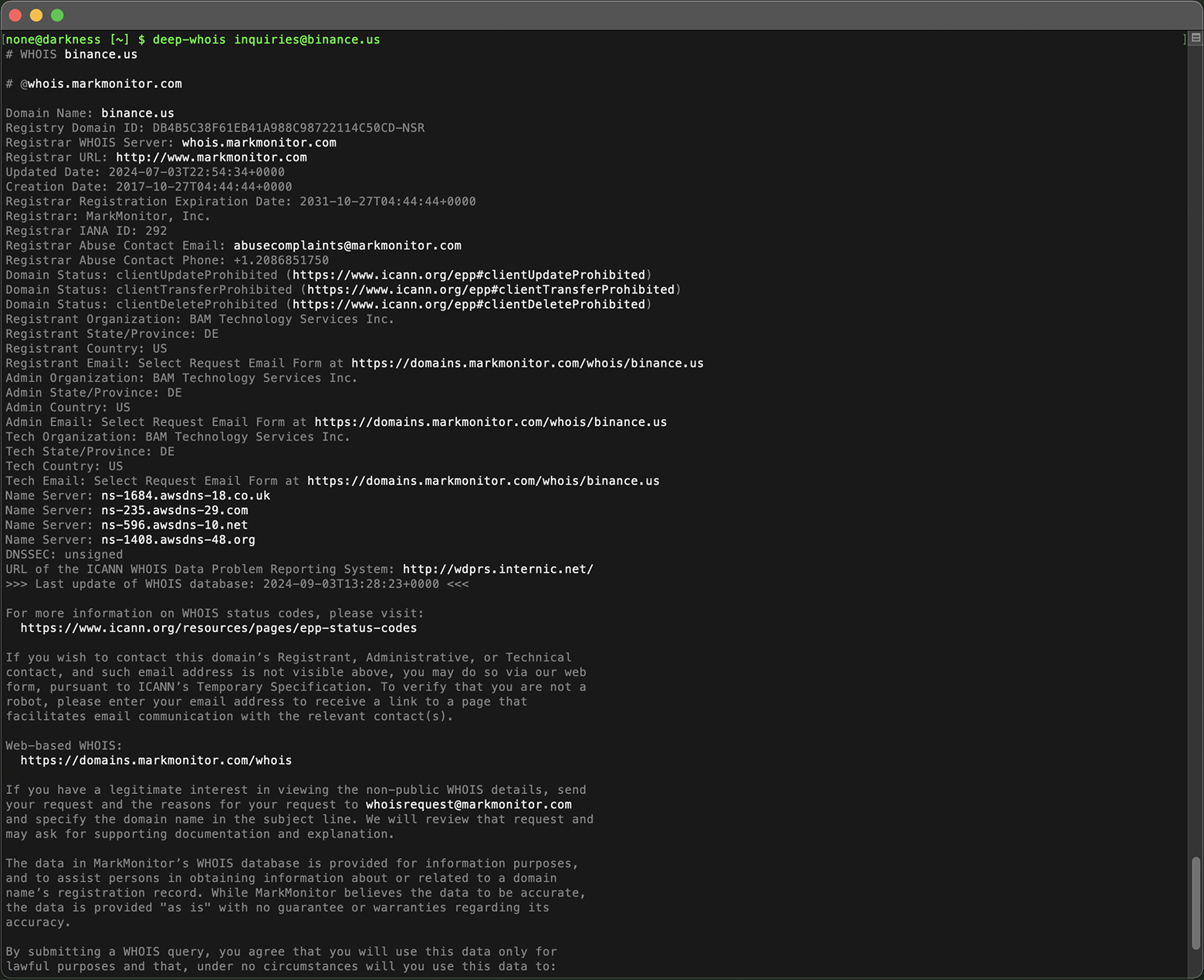
Task: Click the inquiries@binance.us argument in the command
Action: [x=306, y=39]
